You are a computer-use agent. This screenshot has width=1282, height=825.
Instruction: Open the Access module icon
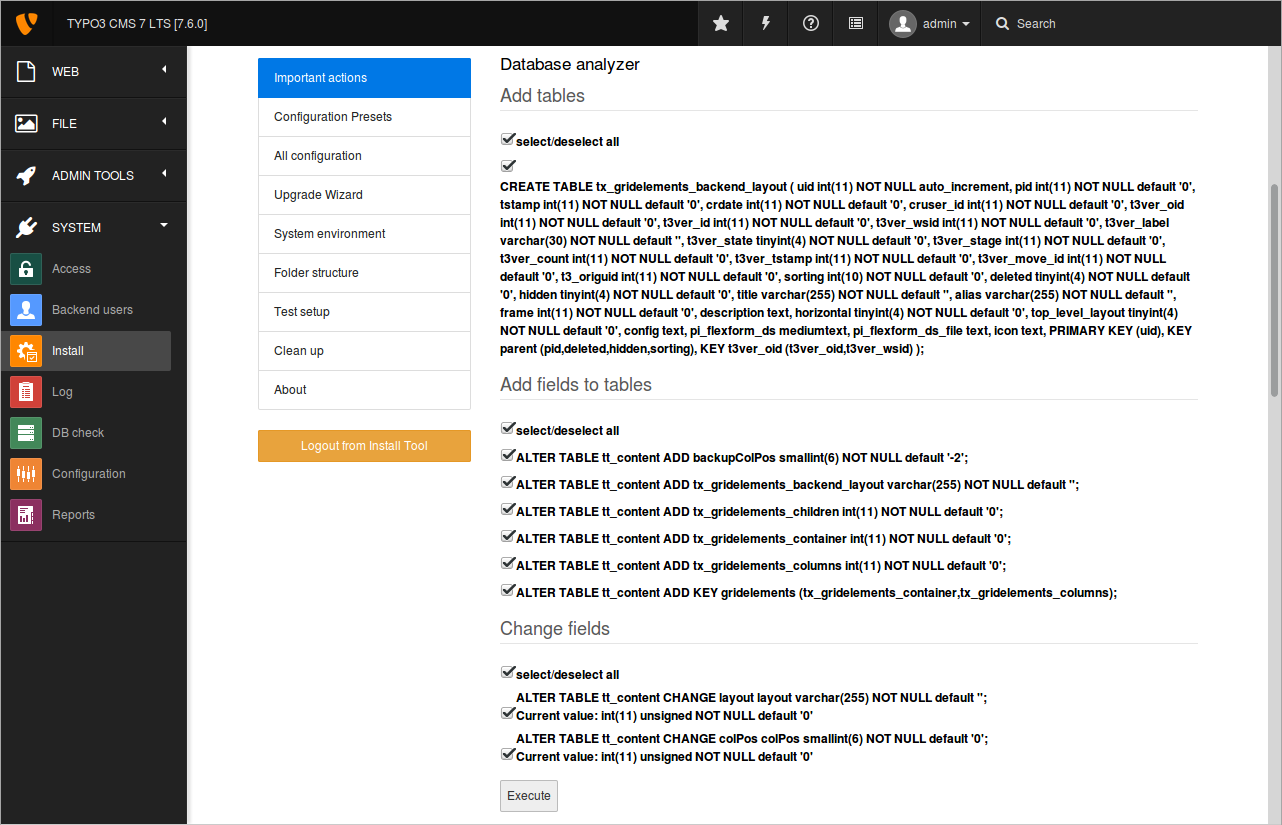click(26, 269)
